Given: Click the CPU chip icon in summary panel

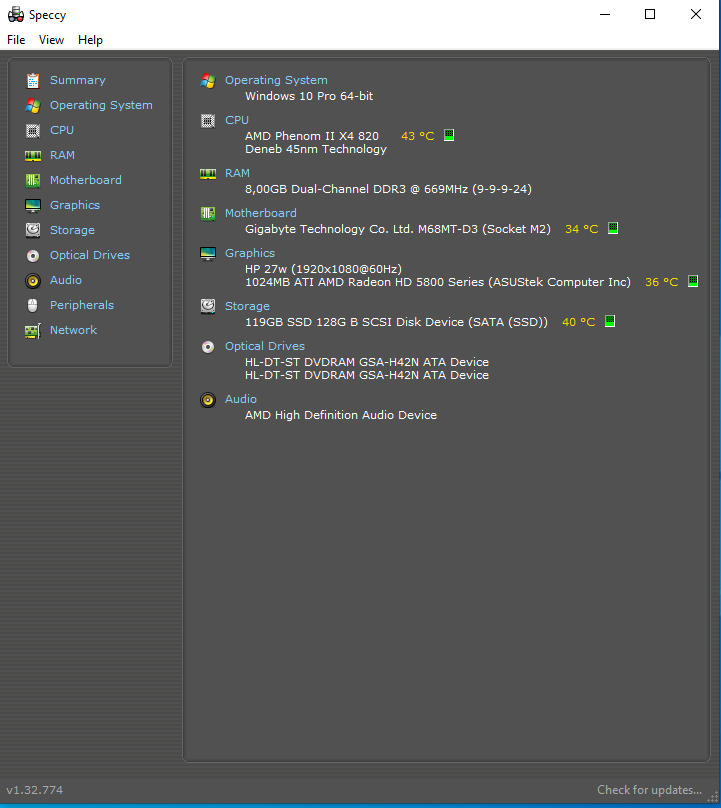Looking at the screenshot, I should 208,121.
